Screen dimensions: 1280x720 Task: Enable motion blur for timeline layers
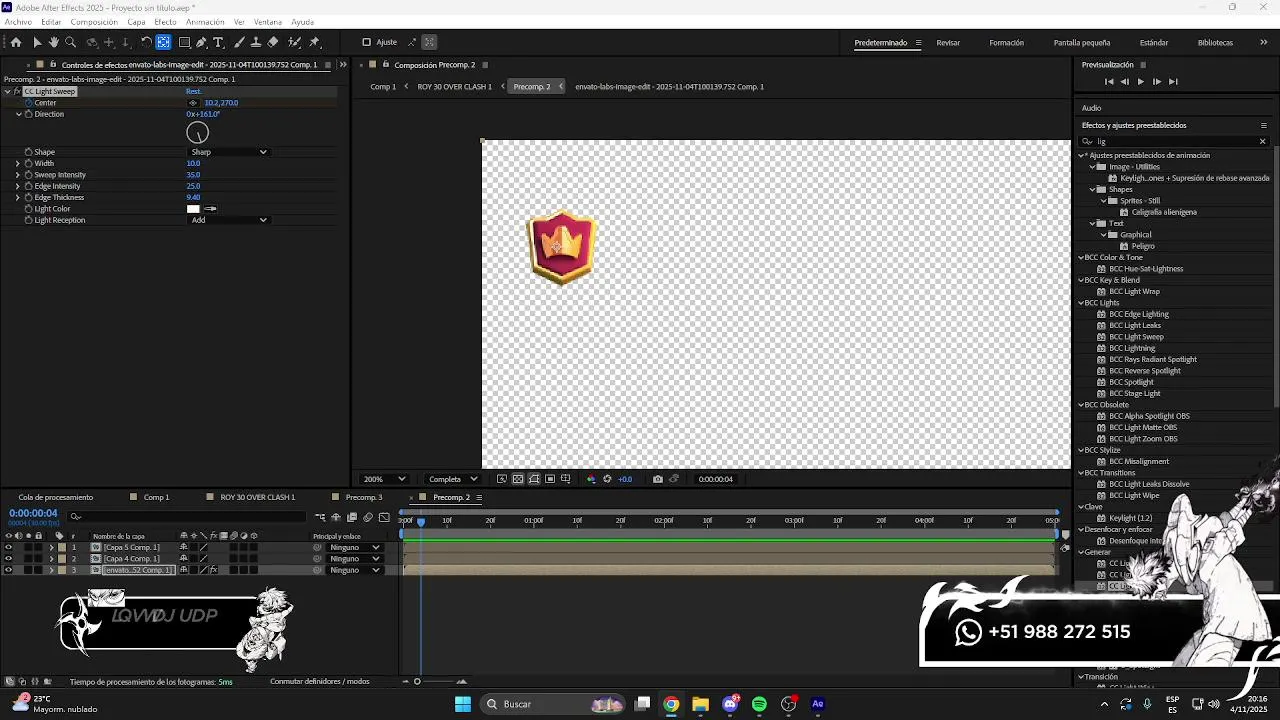tap(368, 517)
